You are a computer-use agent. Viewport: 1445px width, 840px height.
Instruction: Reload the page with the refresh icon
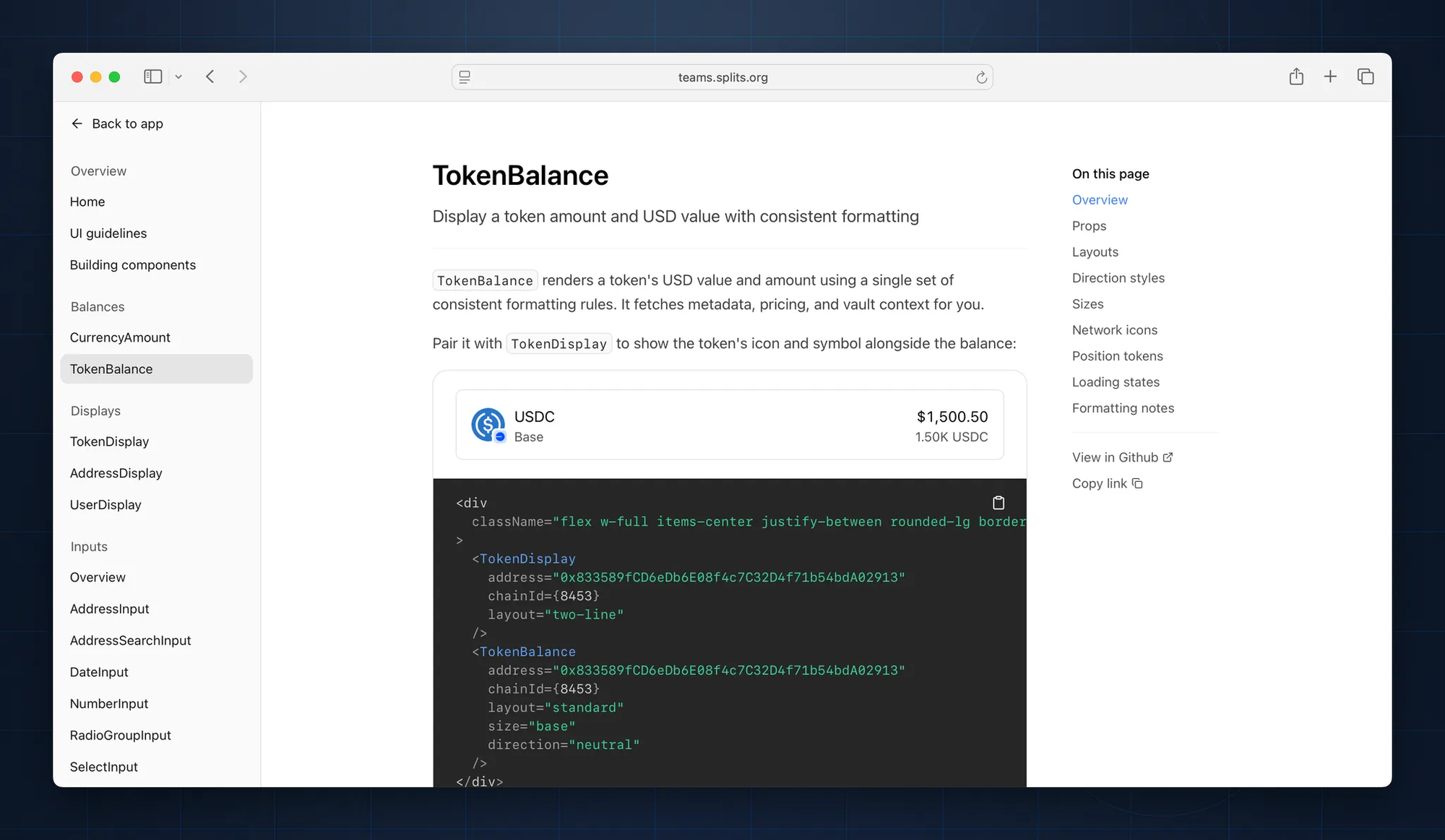tap(981, 77)
